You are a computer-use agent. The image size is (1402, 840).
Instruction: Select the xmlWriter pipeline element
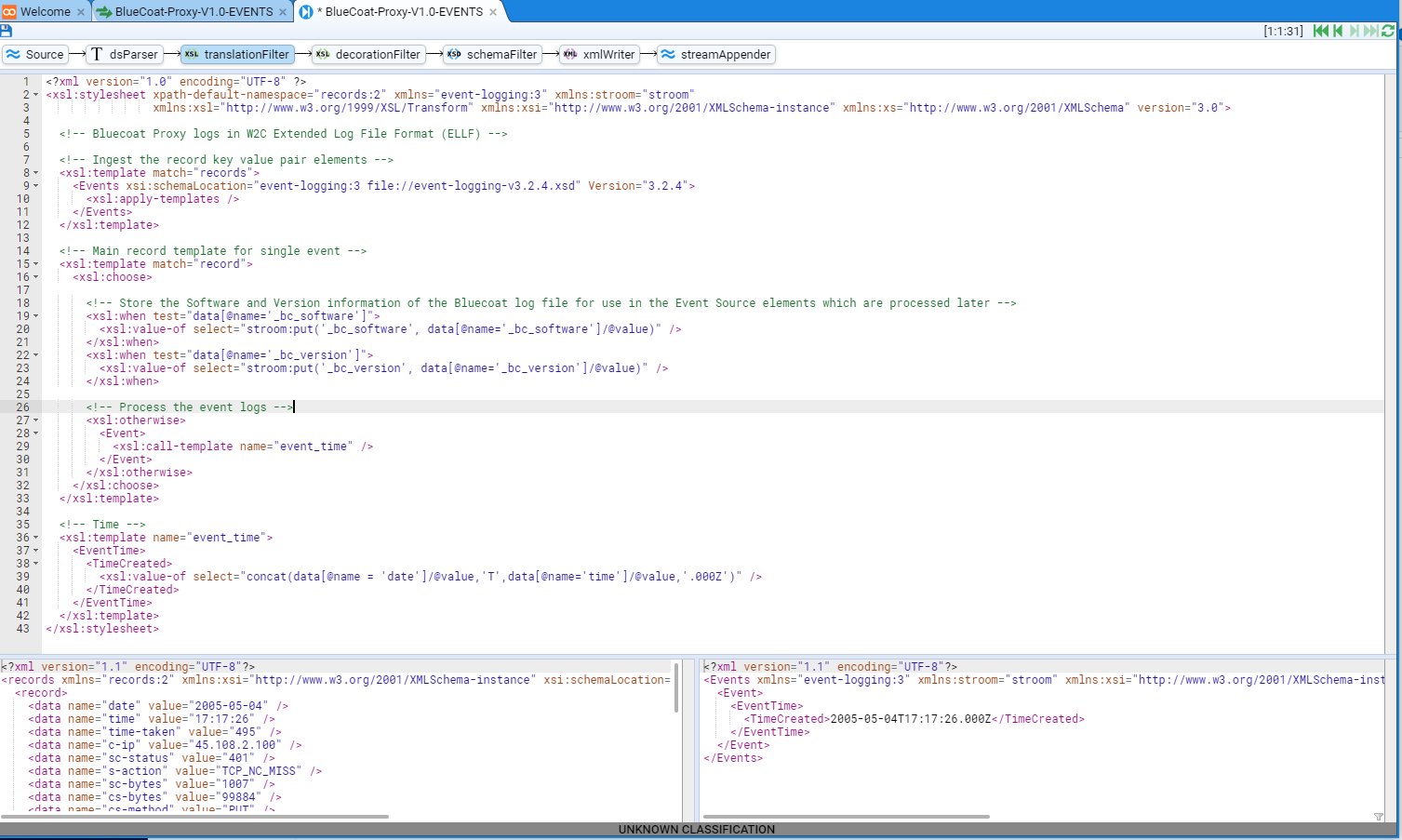pyautogui.click(x=599, y=55)
